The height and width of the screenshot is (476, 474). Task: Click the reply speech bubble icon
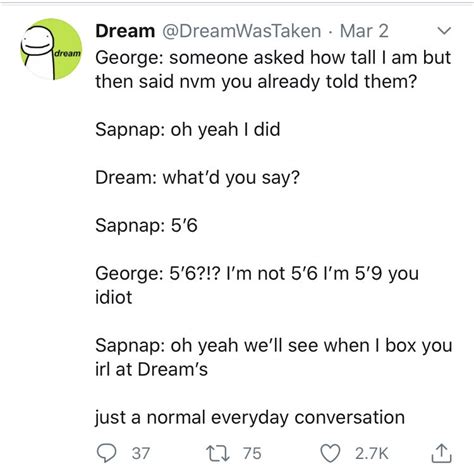[x=106, y=453]
